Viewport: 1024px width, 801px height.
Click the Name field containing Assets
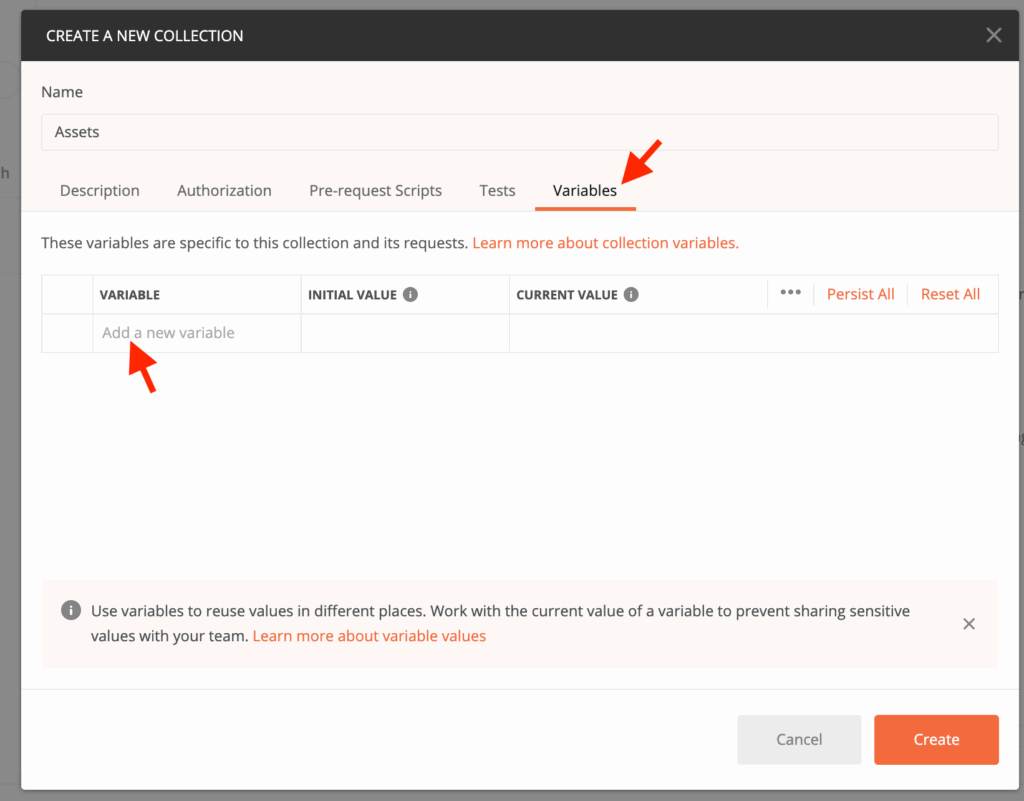click(520, 131)
